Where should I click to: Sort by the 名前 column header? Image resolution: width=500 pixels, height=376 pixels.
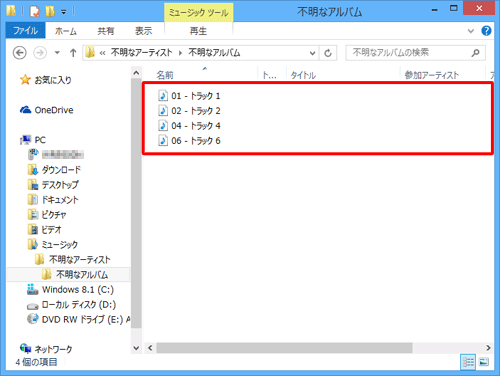165,75
